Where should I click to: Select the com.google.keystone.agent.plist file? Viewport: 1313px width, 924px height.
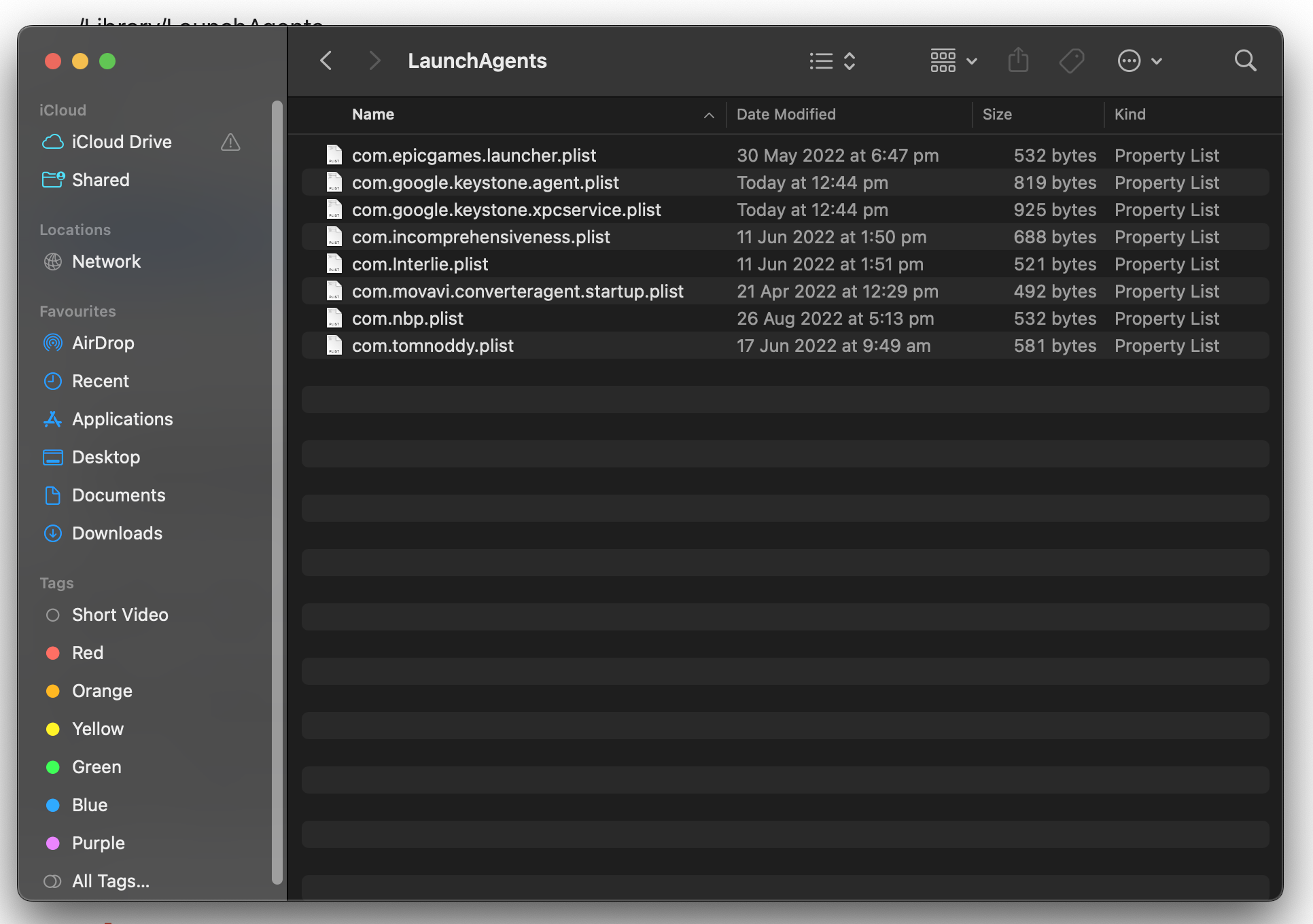click(485, 182)
